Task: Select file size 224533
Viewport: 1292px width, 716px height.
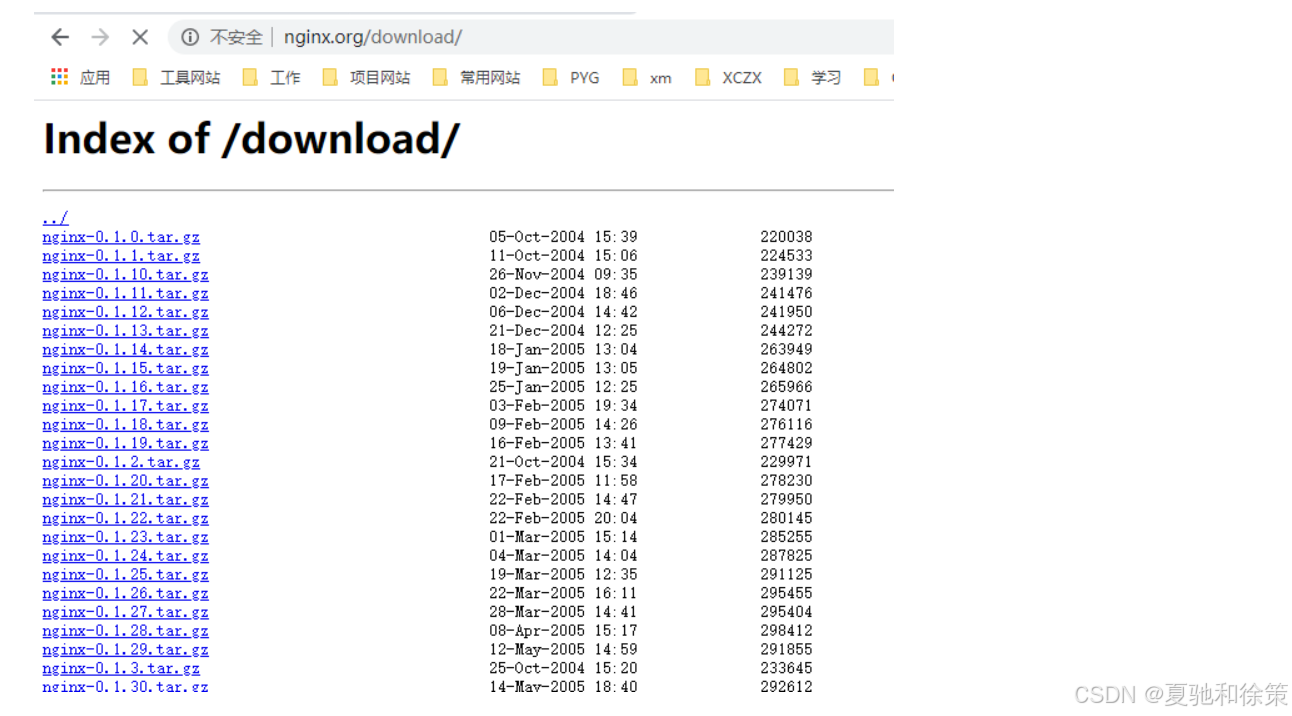Action: point(786,256)
